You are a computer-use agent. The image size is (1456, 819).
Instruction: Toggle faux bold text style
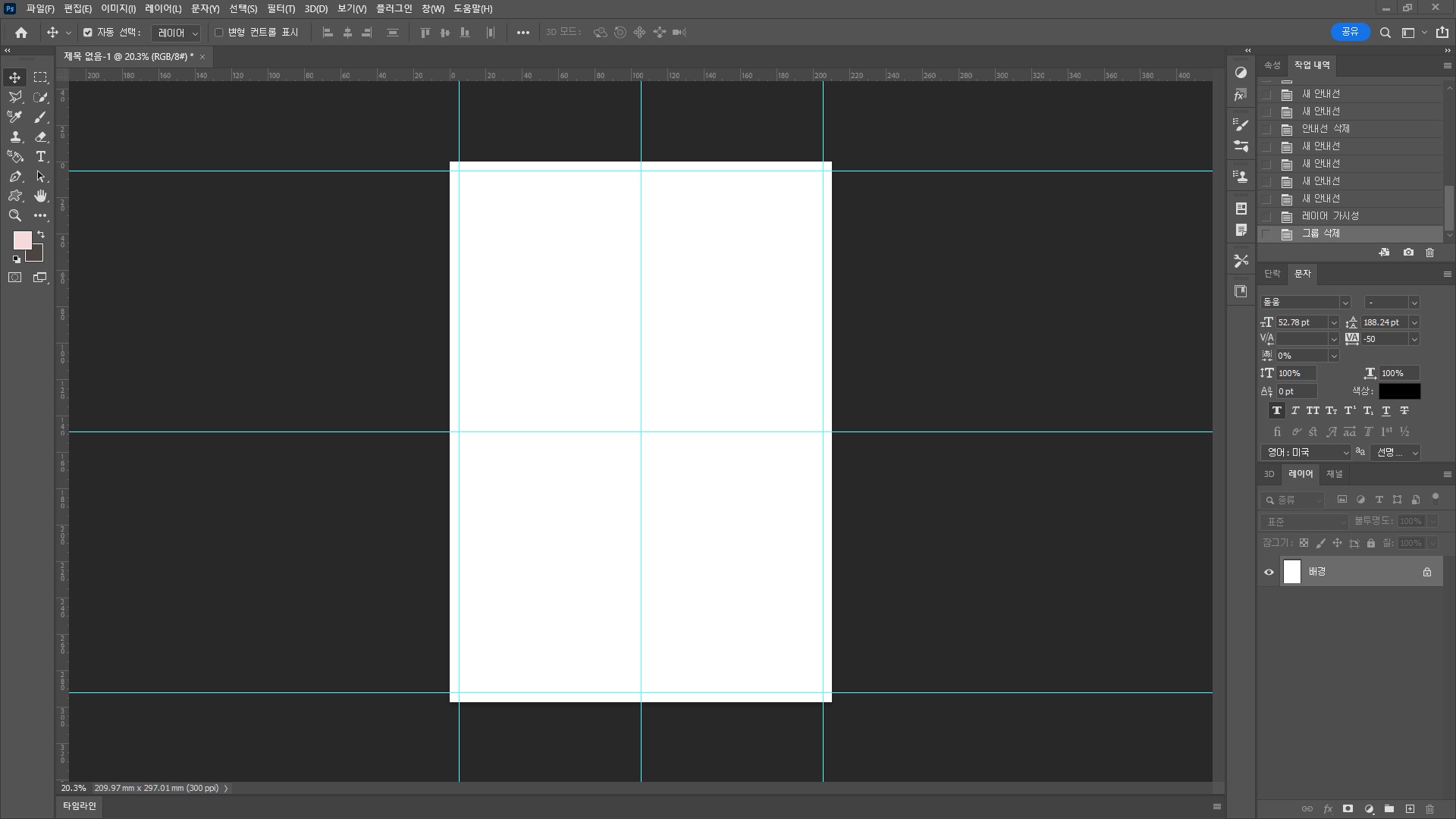point(1277,410)
